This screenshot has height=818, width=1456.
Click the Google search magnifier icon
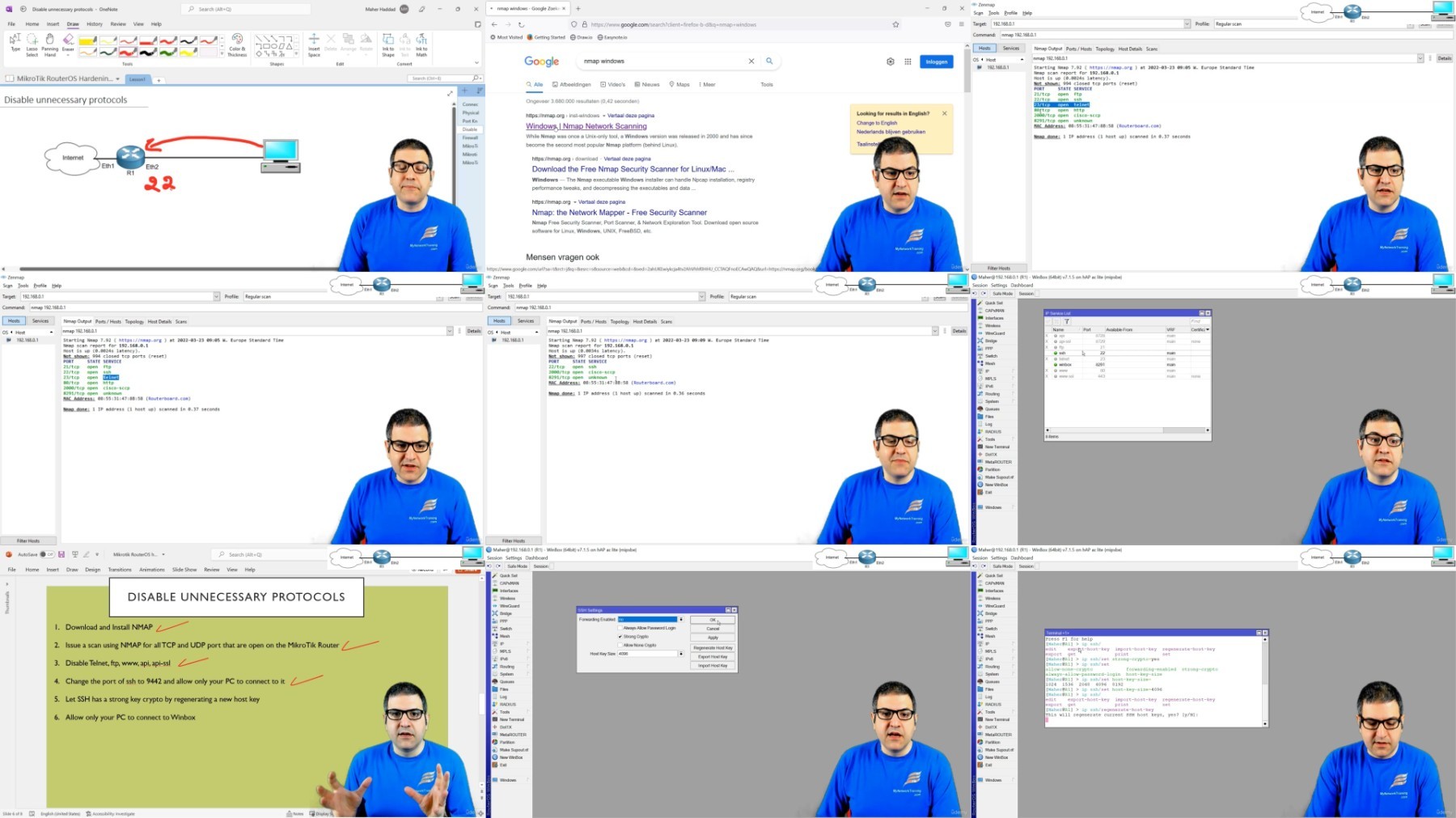coord(769,61)
